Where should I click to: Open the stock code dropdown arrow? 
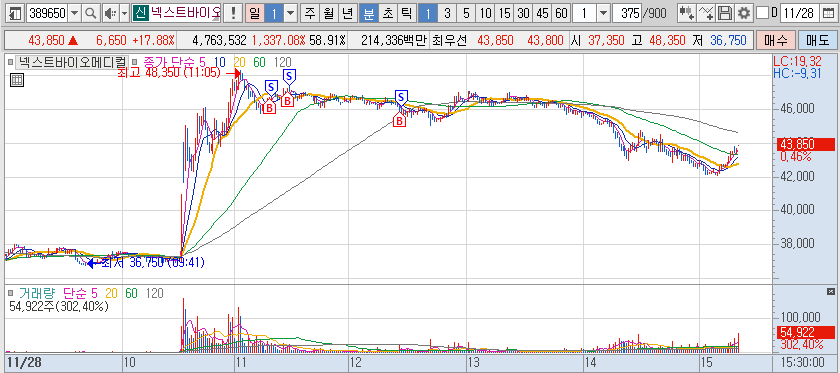pos(74,13)
